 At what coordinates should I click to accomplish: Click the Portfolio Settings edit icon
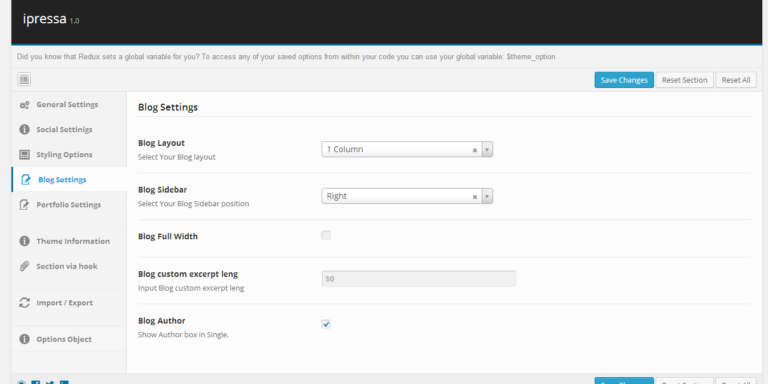coord(24,205)
